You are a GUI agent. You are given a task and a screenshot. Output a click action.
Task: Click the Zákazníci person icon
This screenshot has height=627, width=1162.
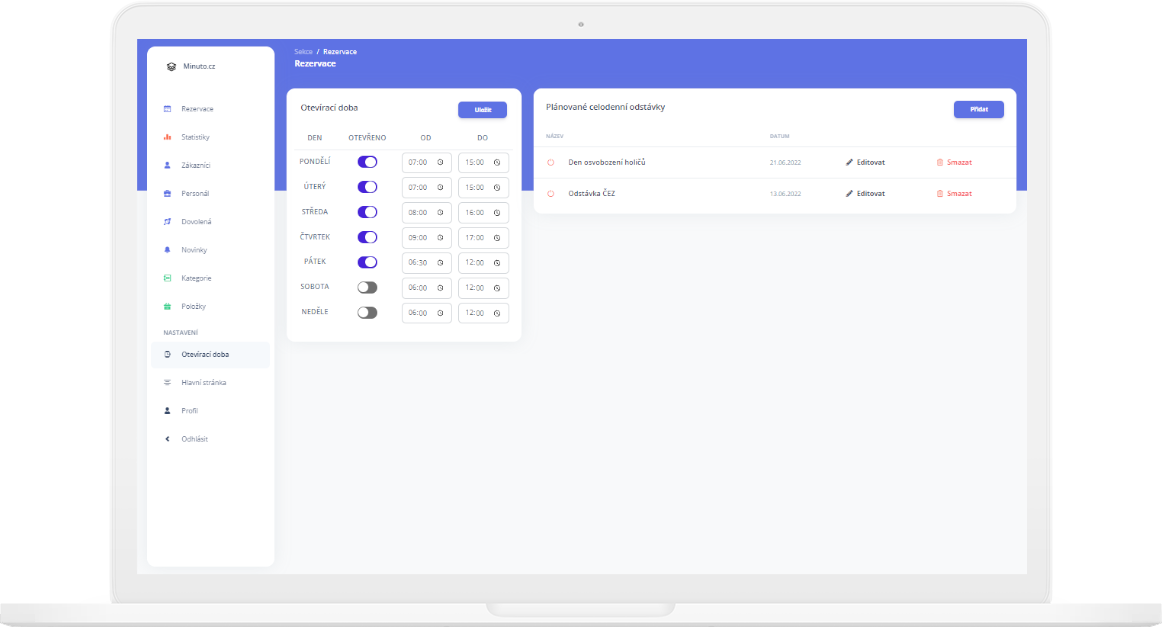click(167, 165)
